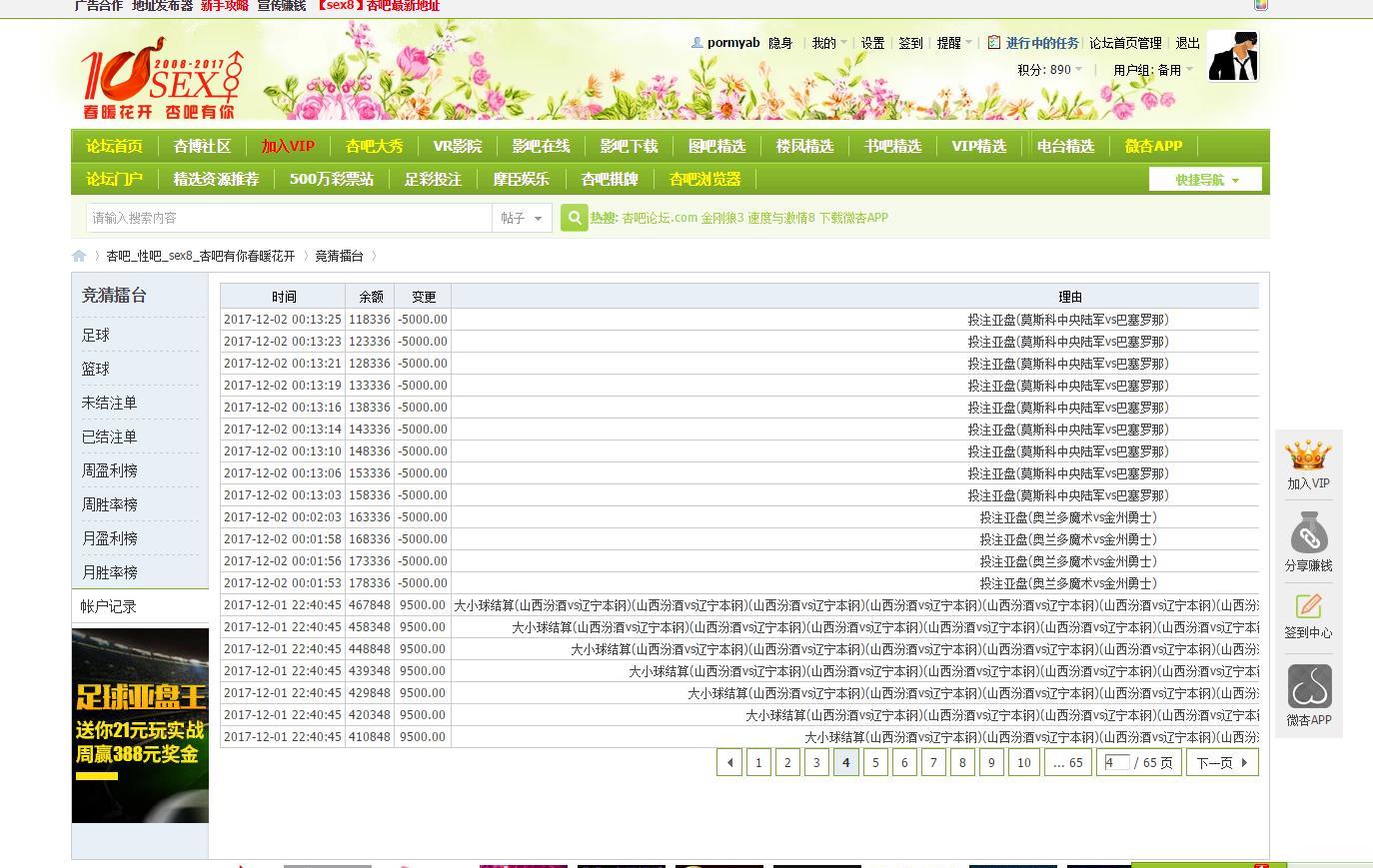Select 微杏APP in the green navigation bar
The height and width of the screenshot is (868, 1373).
(1153, 146)
